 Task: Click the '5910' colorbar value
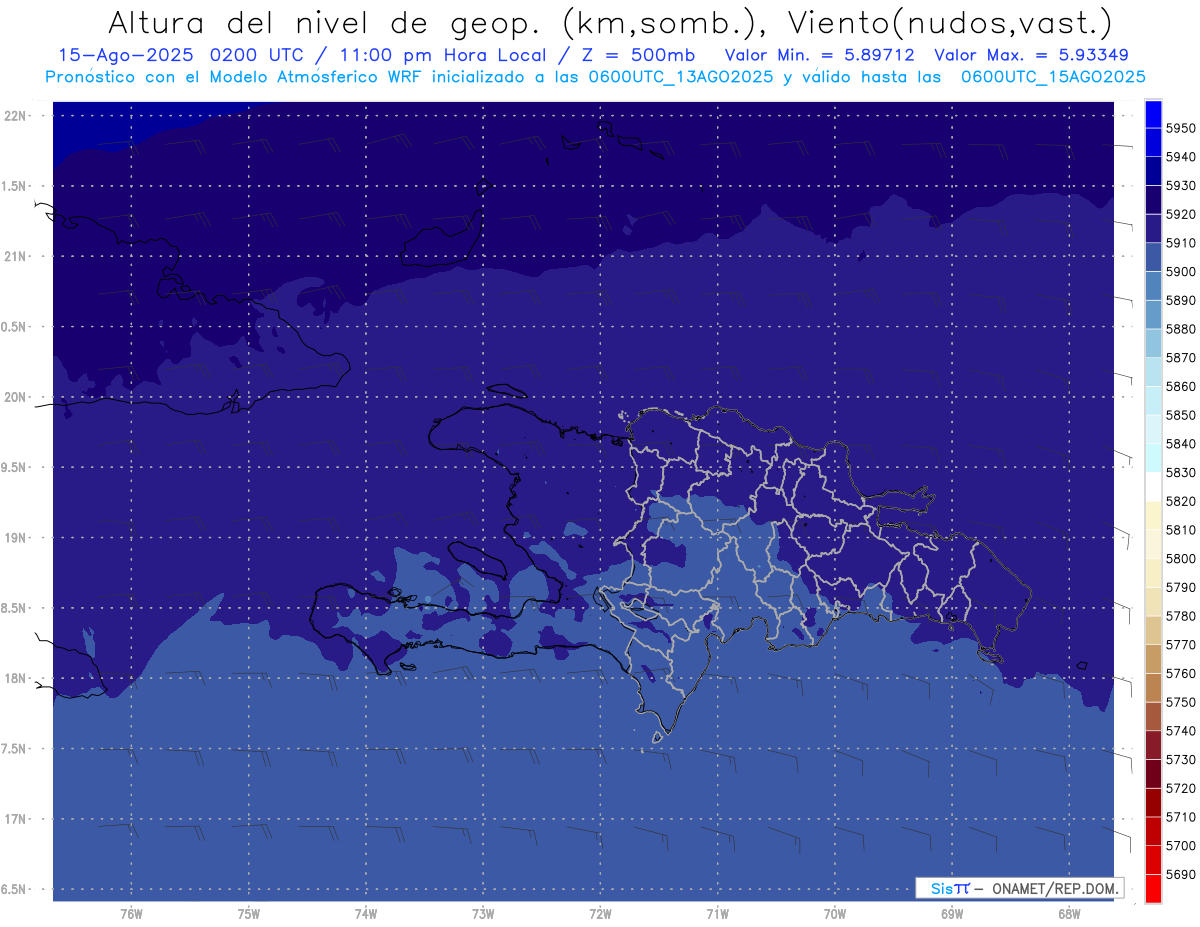pos(1181,243)
